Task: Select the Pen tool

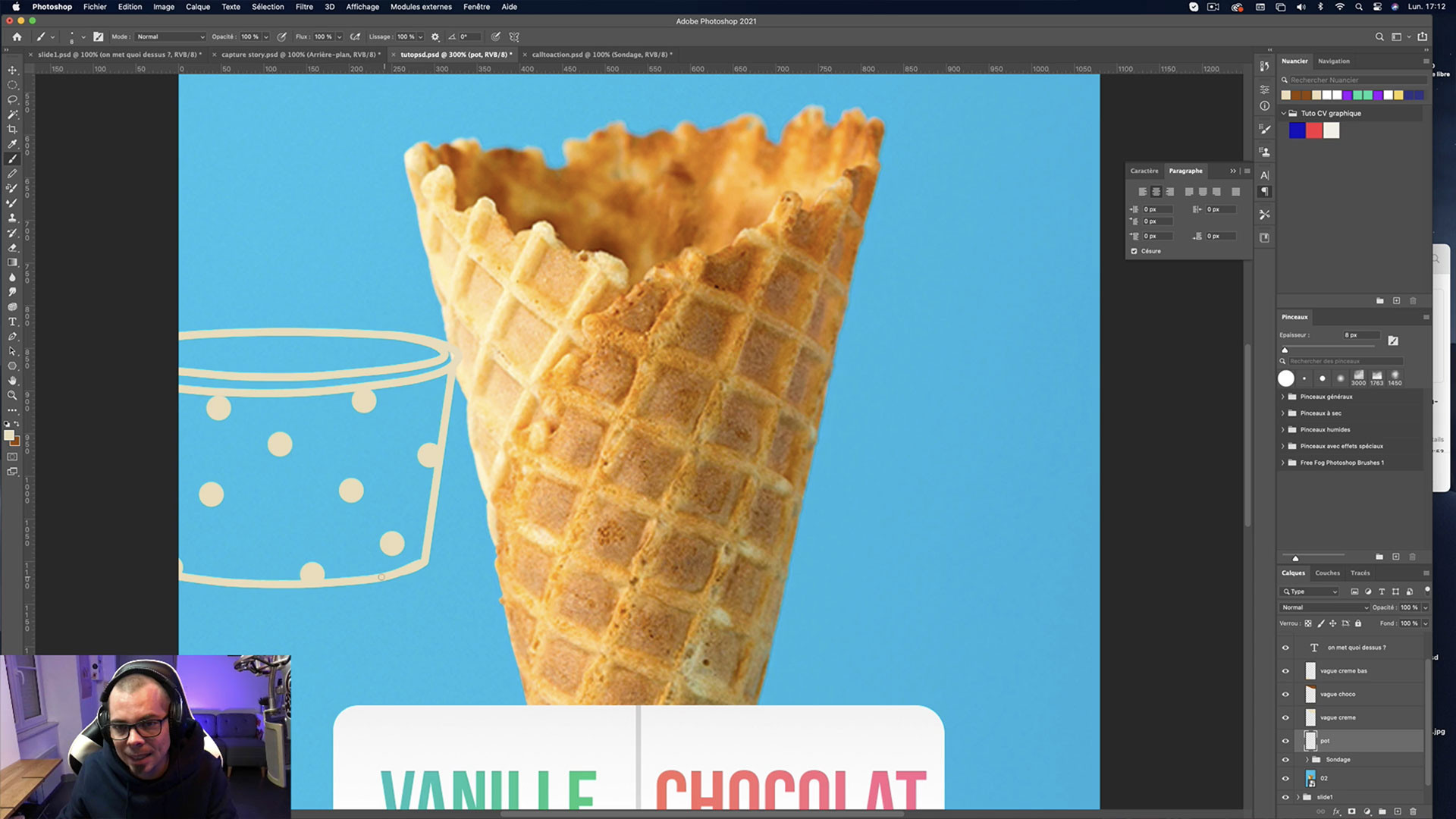Action: [12, 336]
